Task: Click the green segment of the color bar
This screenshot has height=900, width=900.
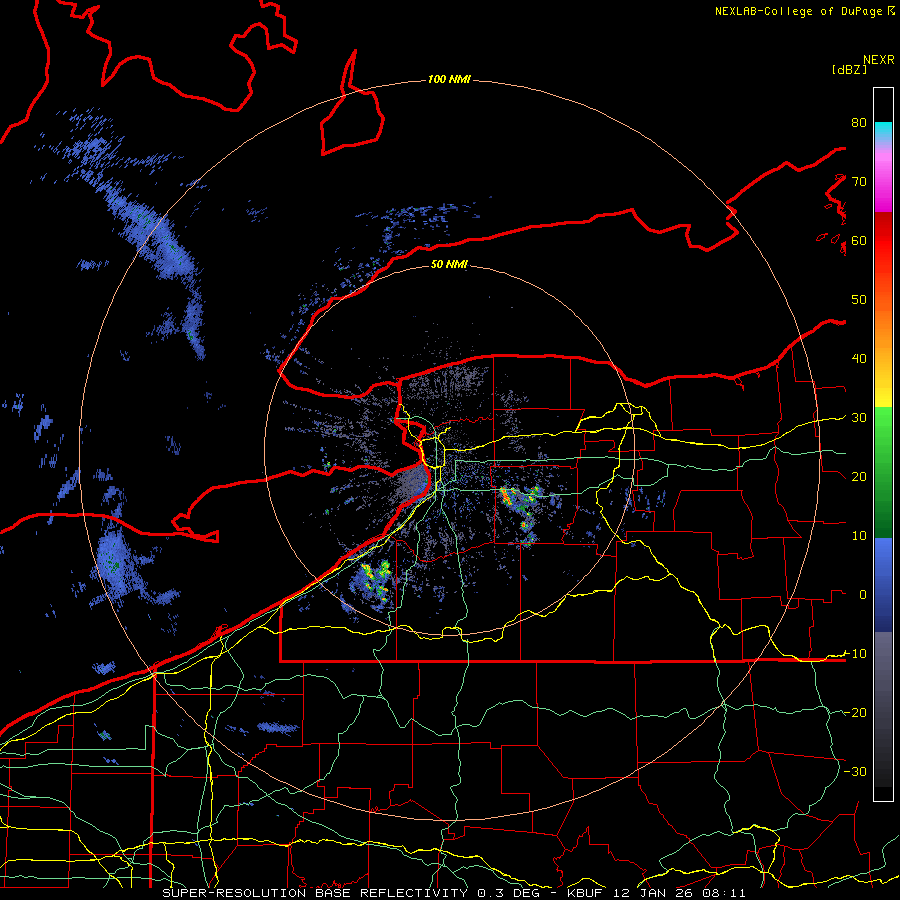Action: [x=883, y=472]
